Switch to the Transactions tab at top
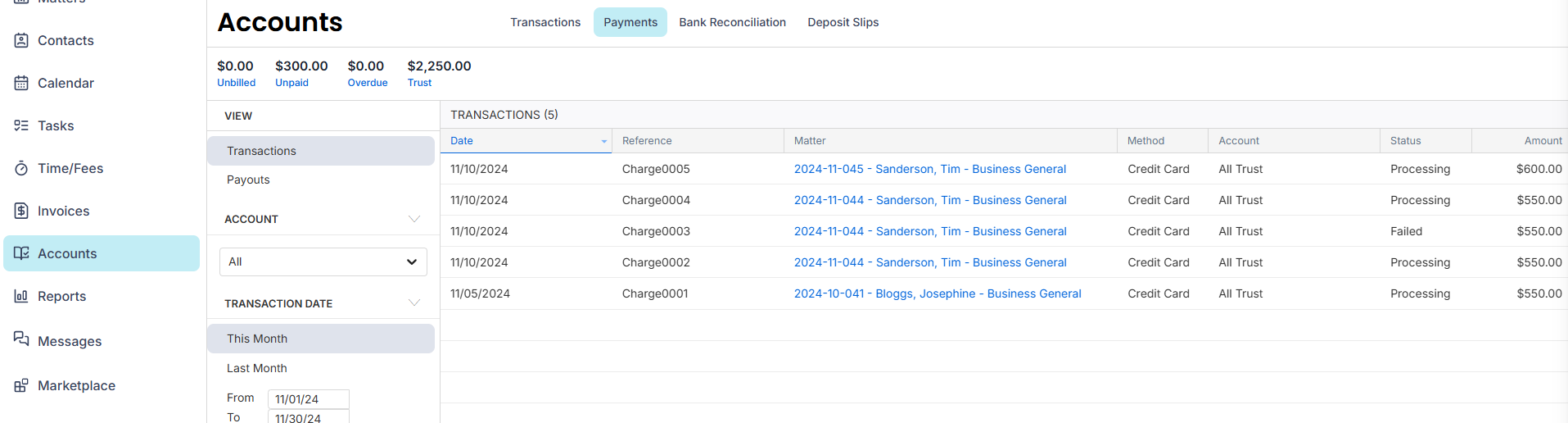 [545, 22]
